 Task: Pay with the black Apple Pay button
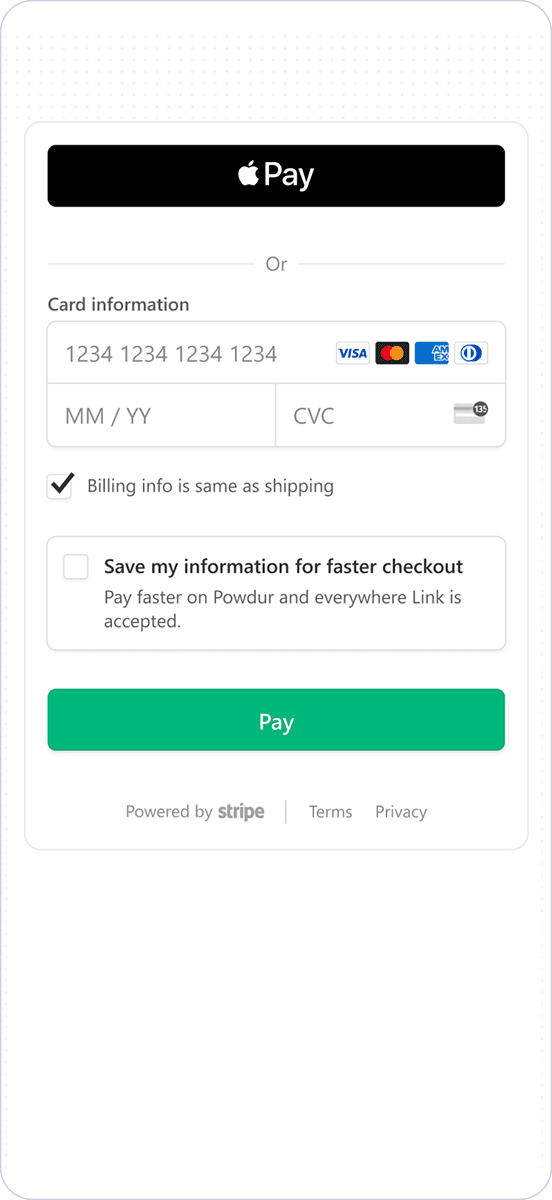tap(276, 176)
